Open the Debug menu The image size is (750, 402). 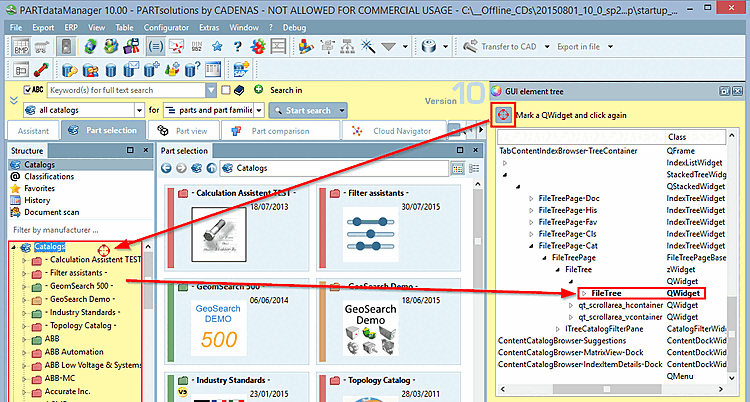click(x=294, y=28)
